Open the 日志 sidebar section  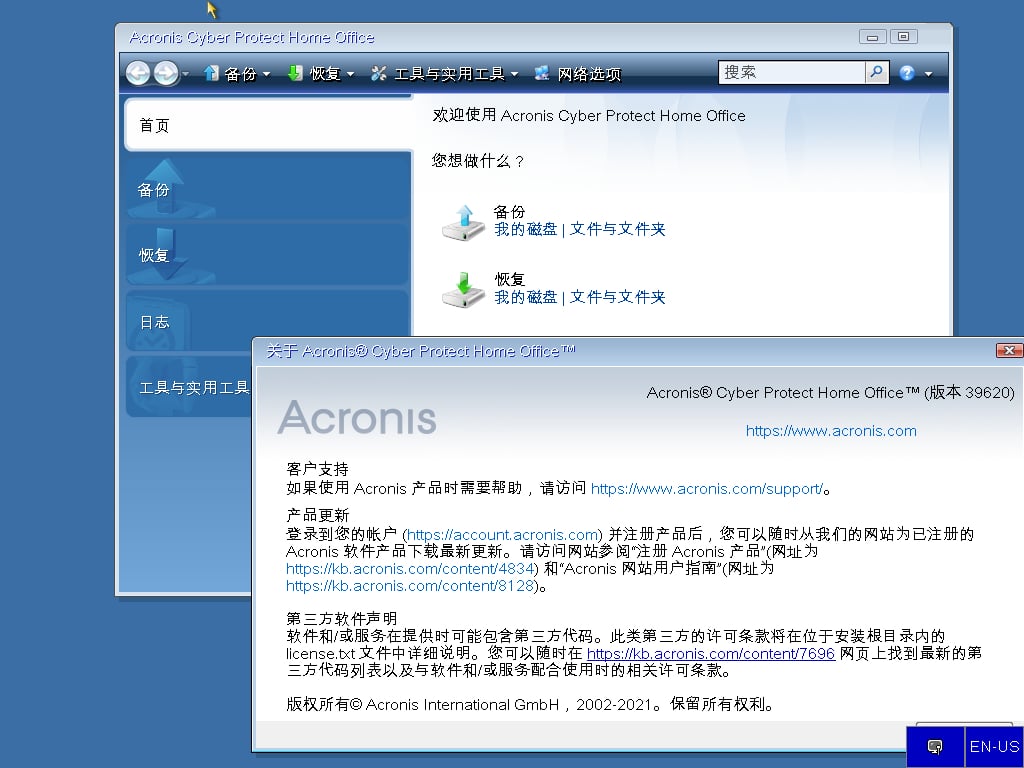pos(155,322)
